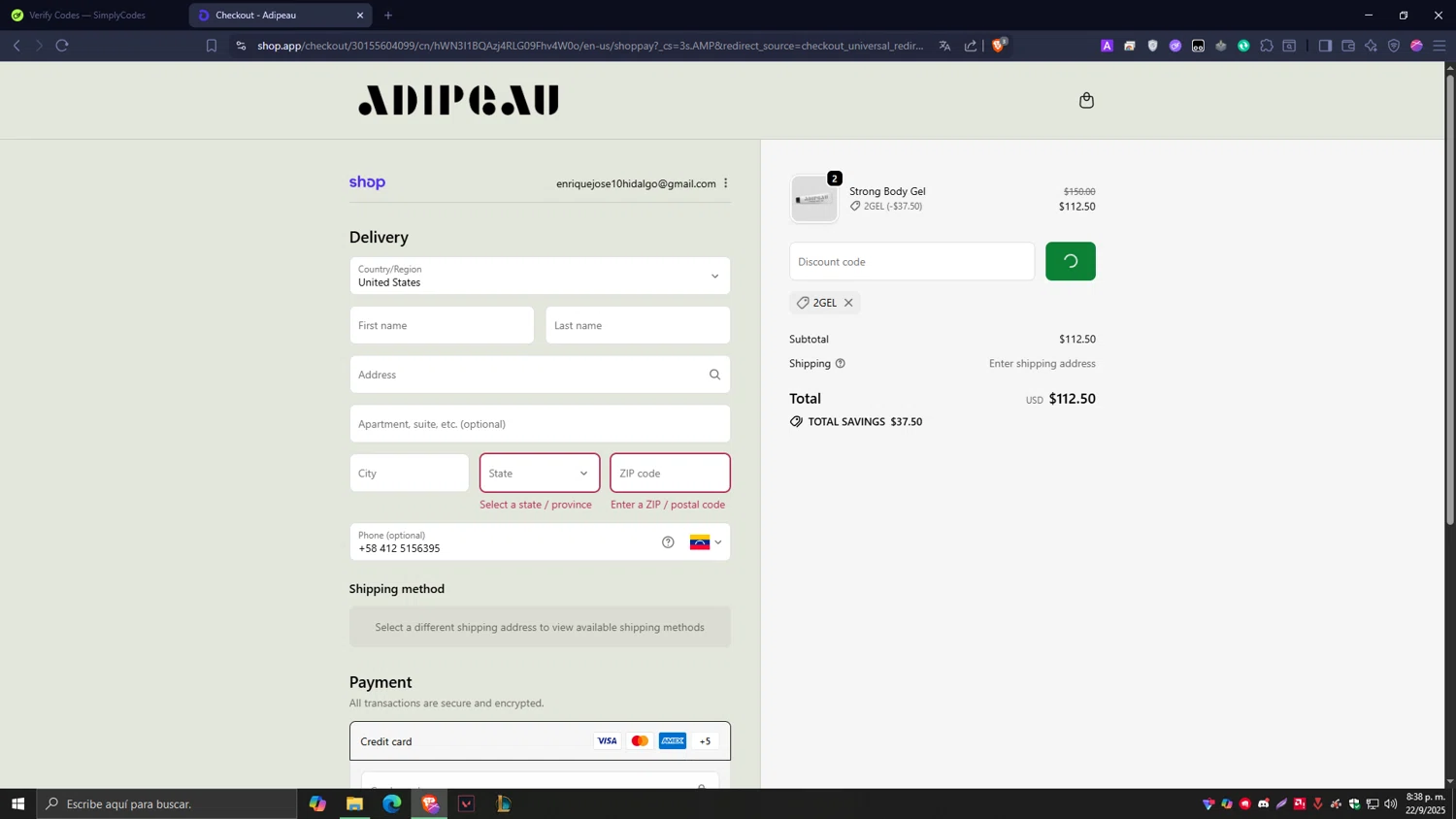Click the City field
This screenshot has width=1456, height=819.
409,473
